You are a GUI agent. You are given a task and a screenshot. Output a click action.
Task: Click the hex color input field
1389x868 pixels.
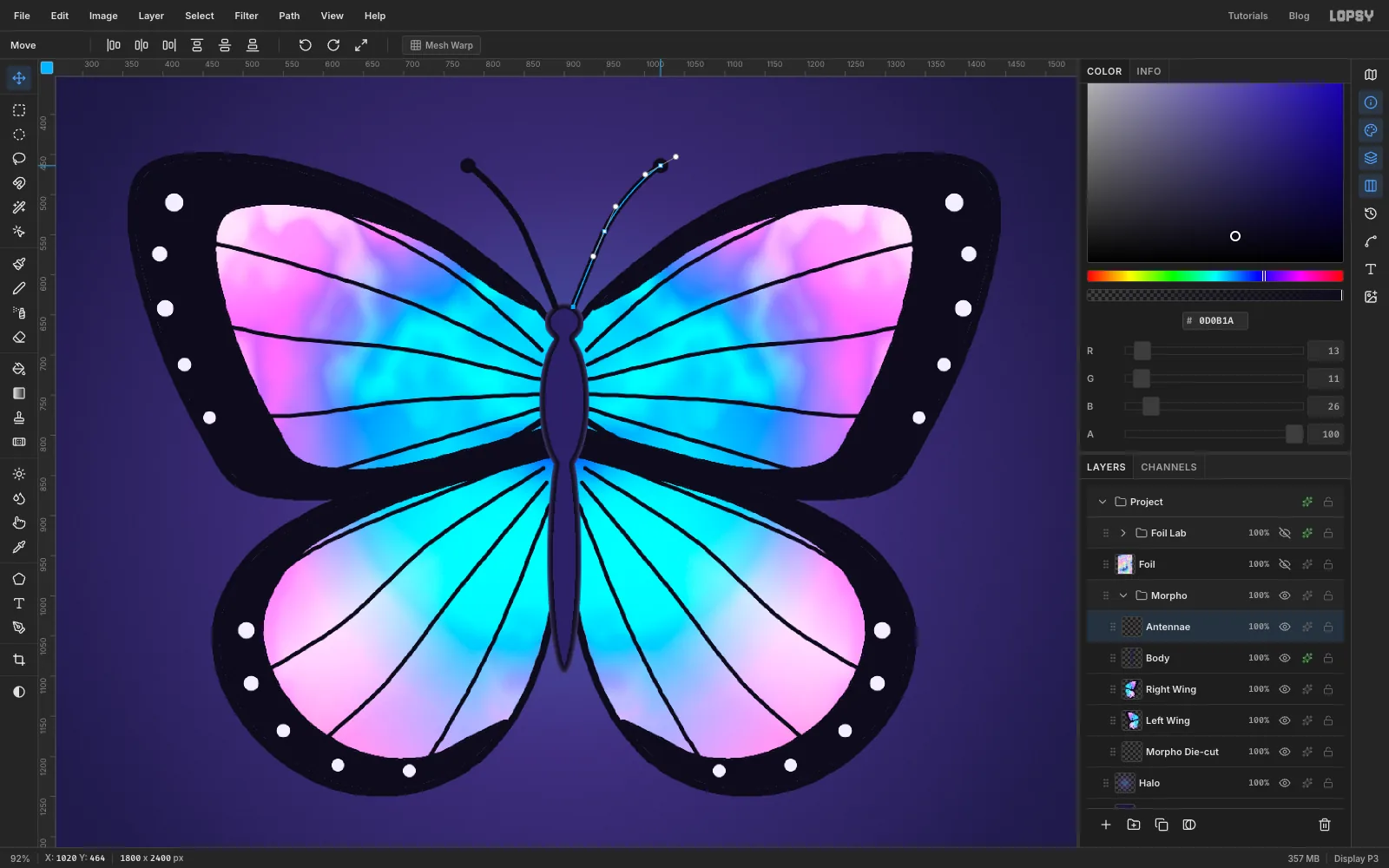tap(1215, 320)
